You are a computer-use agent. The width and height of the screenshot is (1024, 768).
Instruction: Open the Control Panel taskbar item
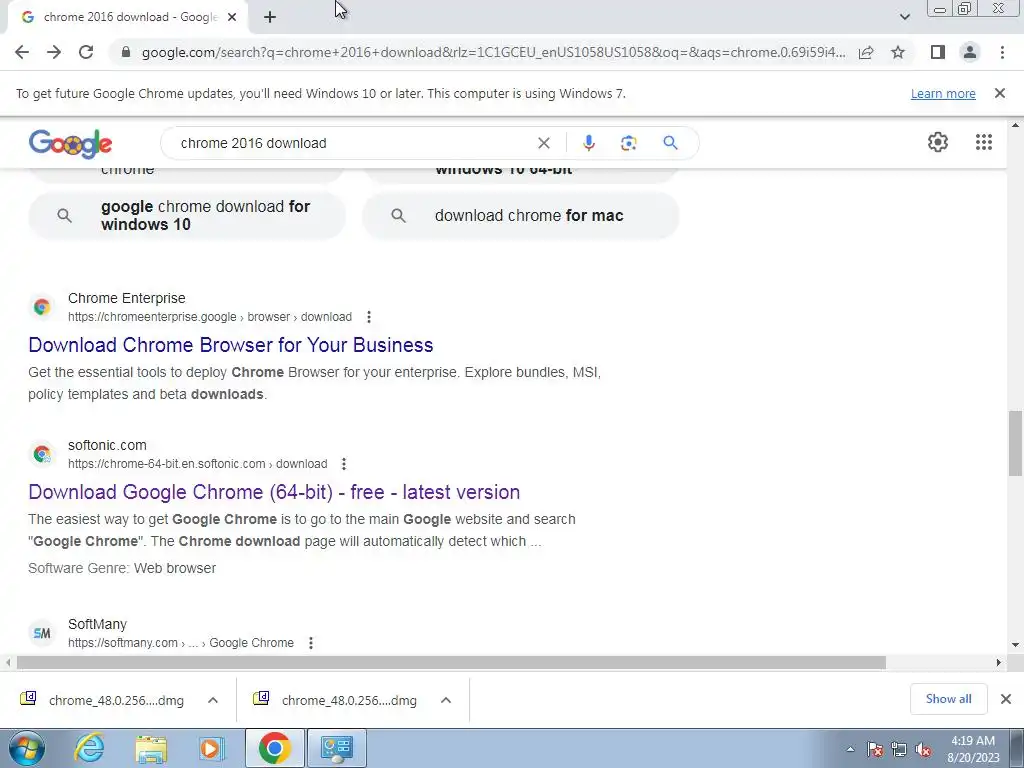[336, 748]
